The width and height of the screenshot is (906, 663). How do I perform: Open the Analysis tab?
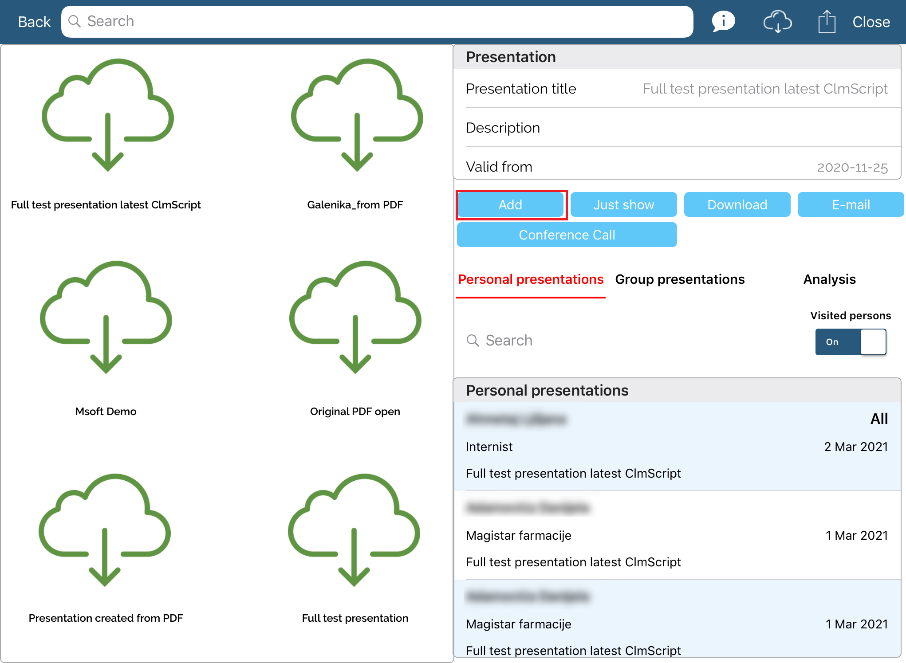pyautogui.click(x=829, y=280)
